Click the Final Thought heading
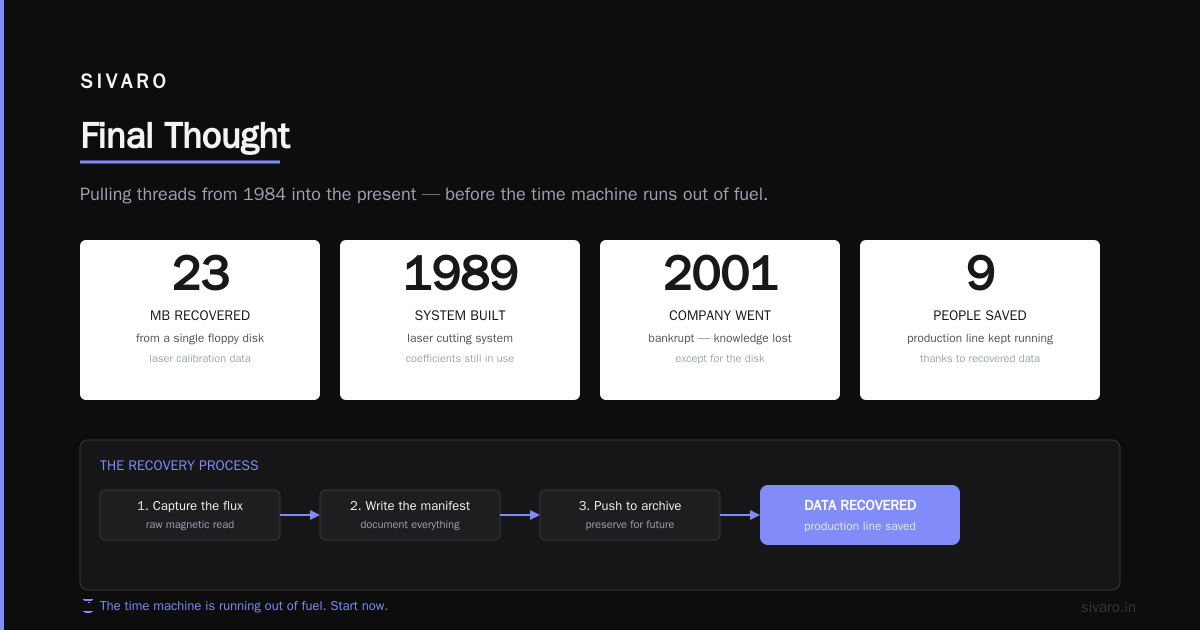 185,136
